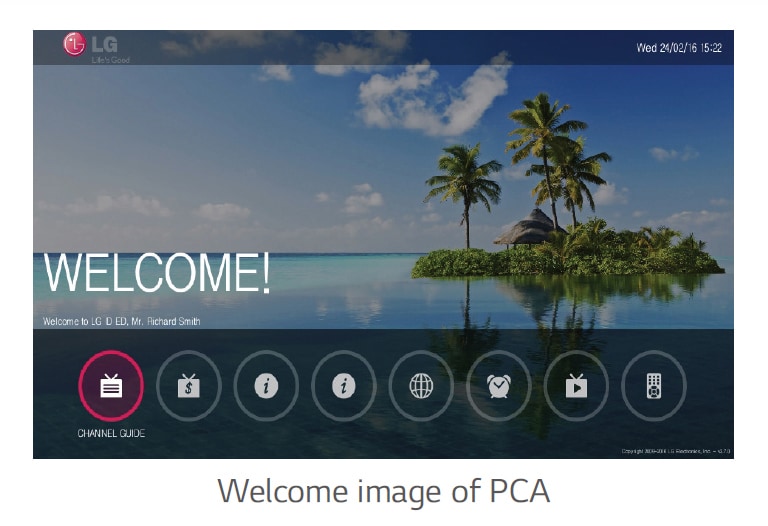Click the Life's Good tagline
Screen dimensions: 768x526
point(111,60)
